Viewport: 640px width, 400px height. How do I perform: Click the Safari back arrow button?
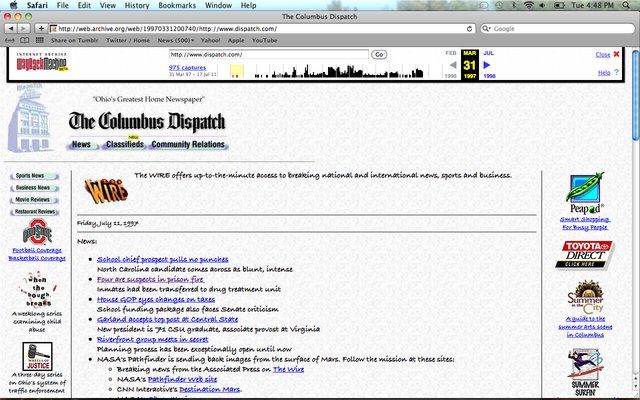[x=11, y=29]
